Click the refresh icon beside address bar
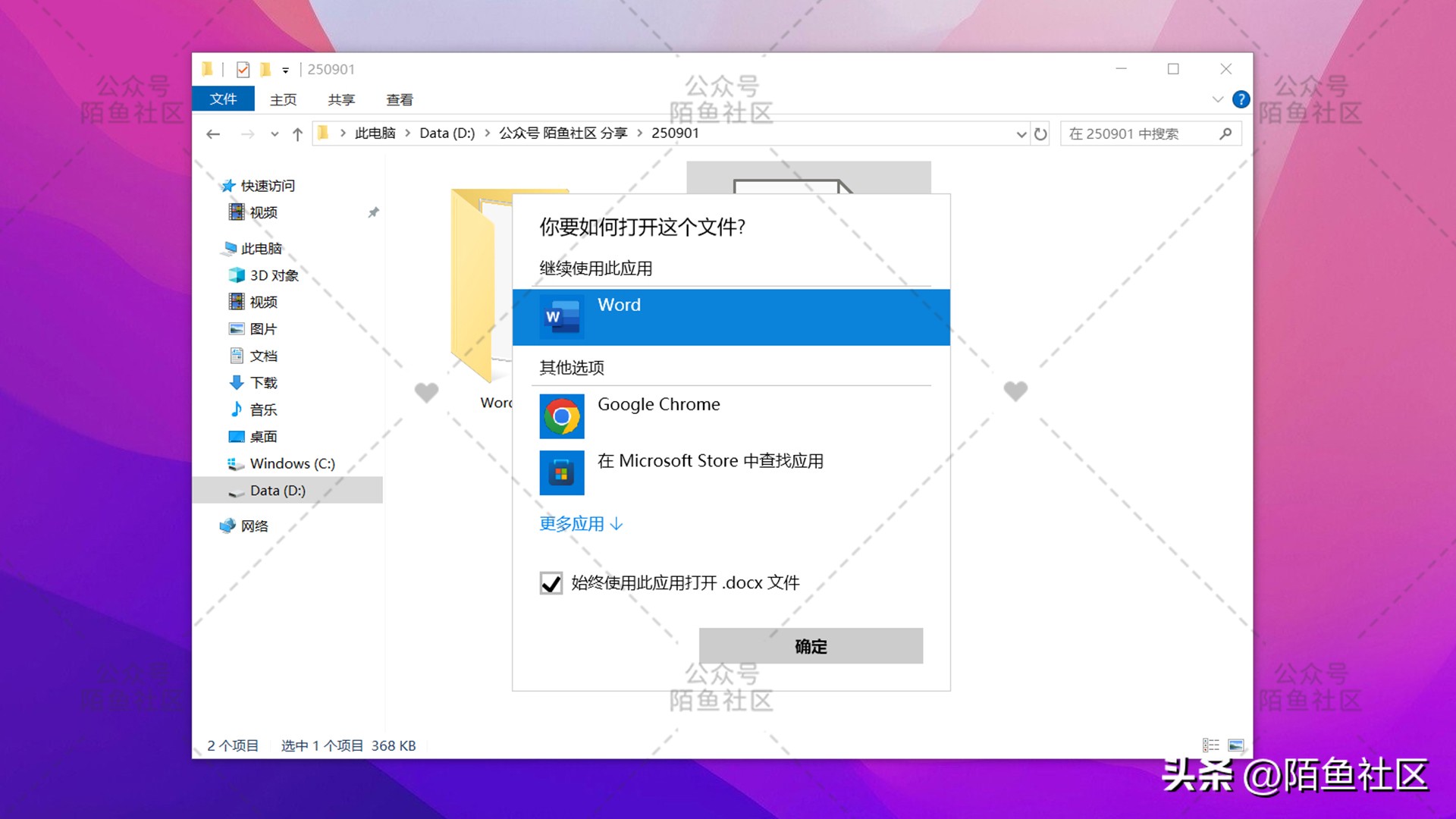1456x819 pixels. coord(1040,134)
